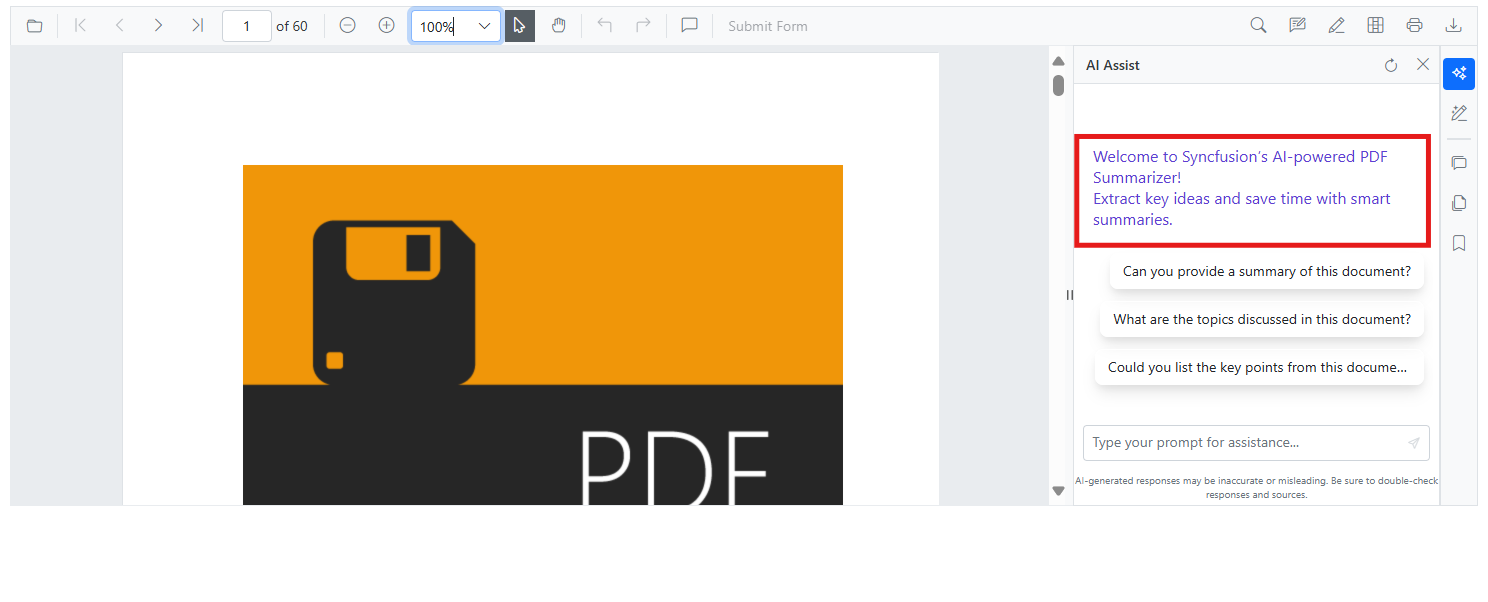
Task: Download the PDF document
Action: pos(1453,26)
